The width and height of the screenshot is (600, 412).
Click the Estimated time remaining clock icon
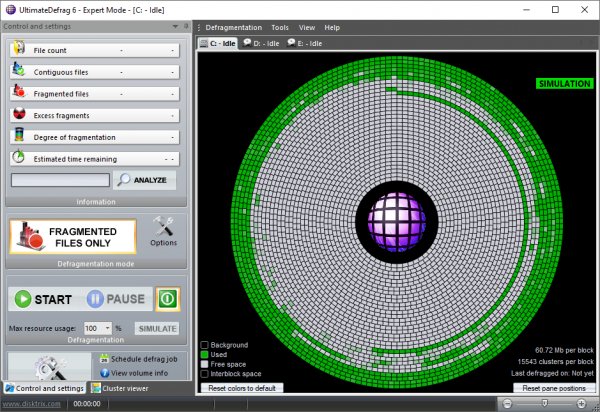18,157
